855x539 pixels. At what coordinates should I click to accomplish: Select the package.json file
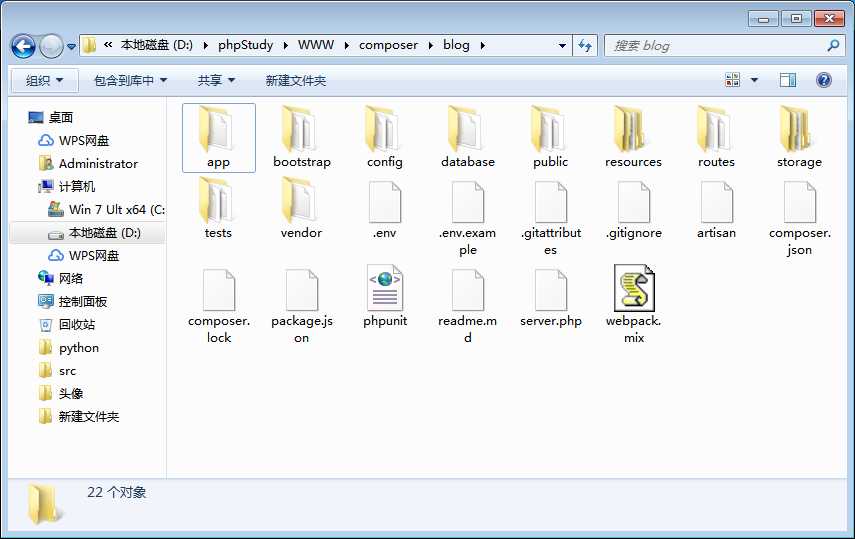coord(302,306)
